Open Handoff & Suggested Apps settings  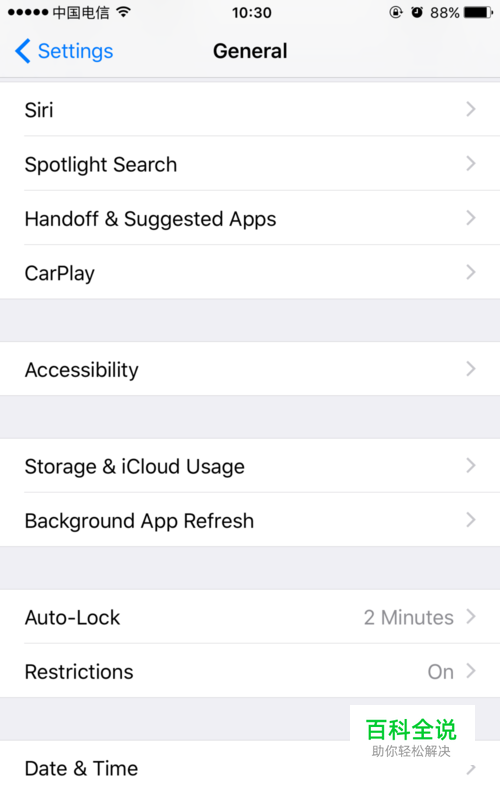[250, 218]
